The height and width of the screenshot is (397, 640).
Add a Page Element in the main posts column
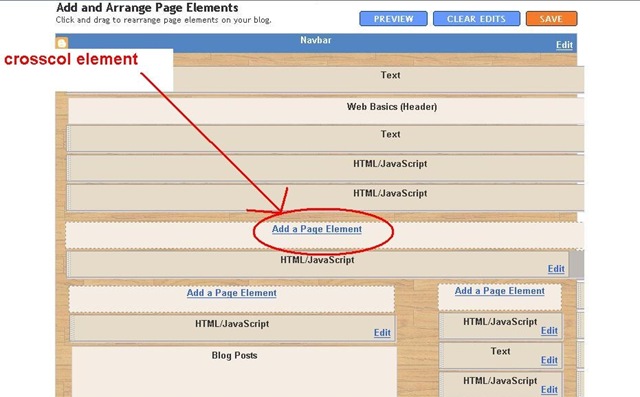[231, 293]
